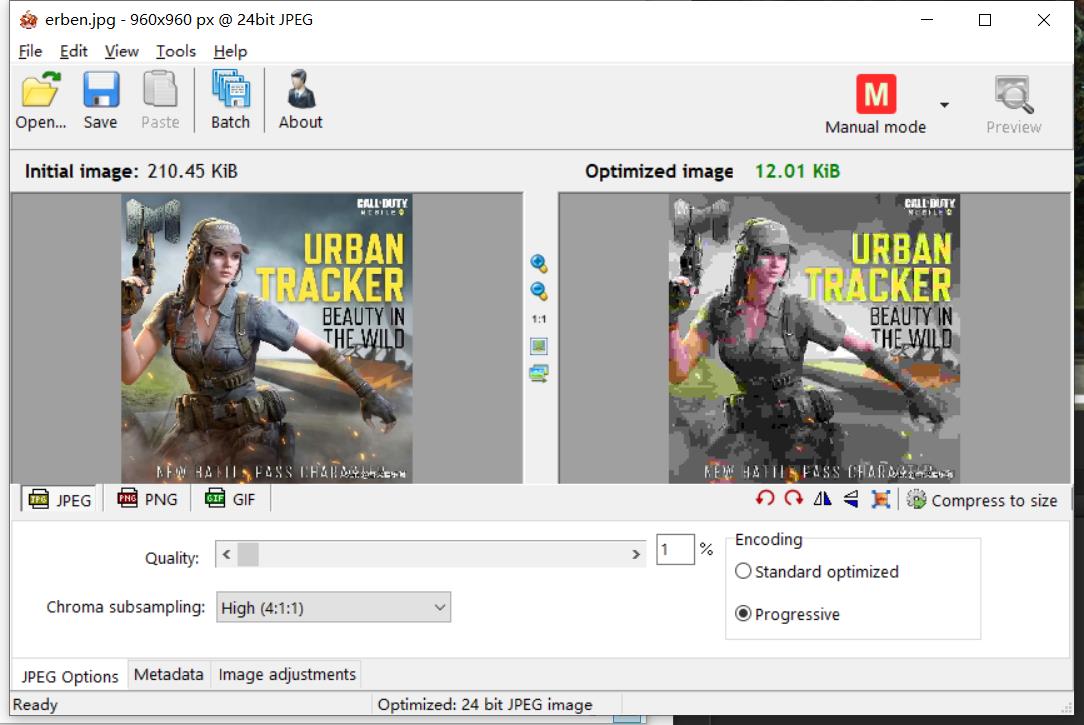Save the optimized image
Image resolution: width=1084 pixels, height=725 pixels.
pos(101,100)
